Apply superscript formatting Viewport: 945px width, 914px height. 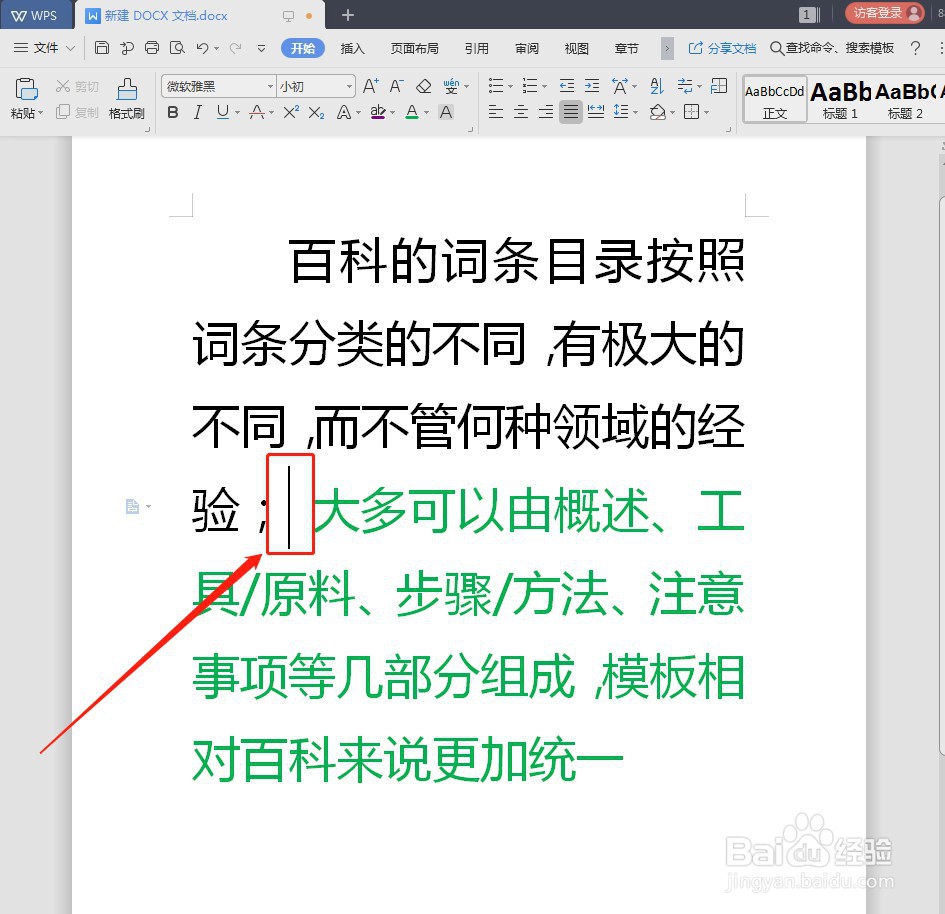pos(292,111)
